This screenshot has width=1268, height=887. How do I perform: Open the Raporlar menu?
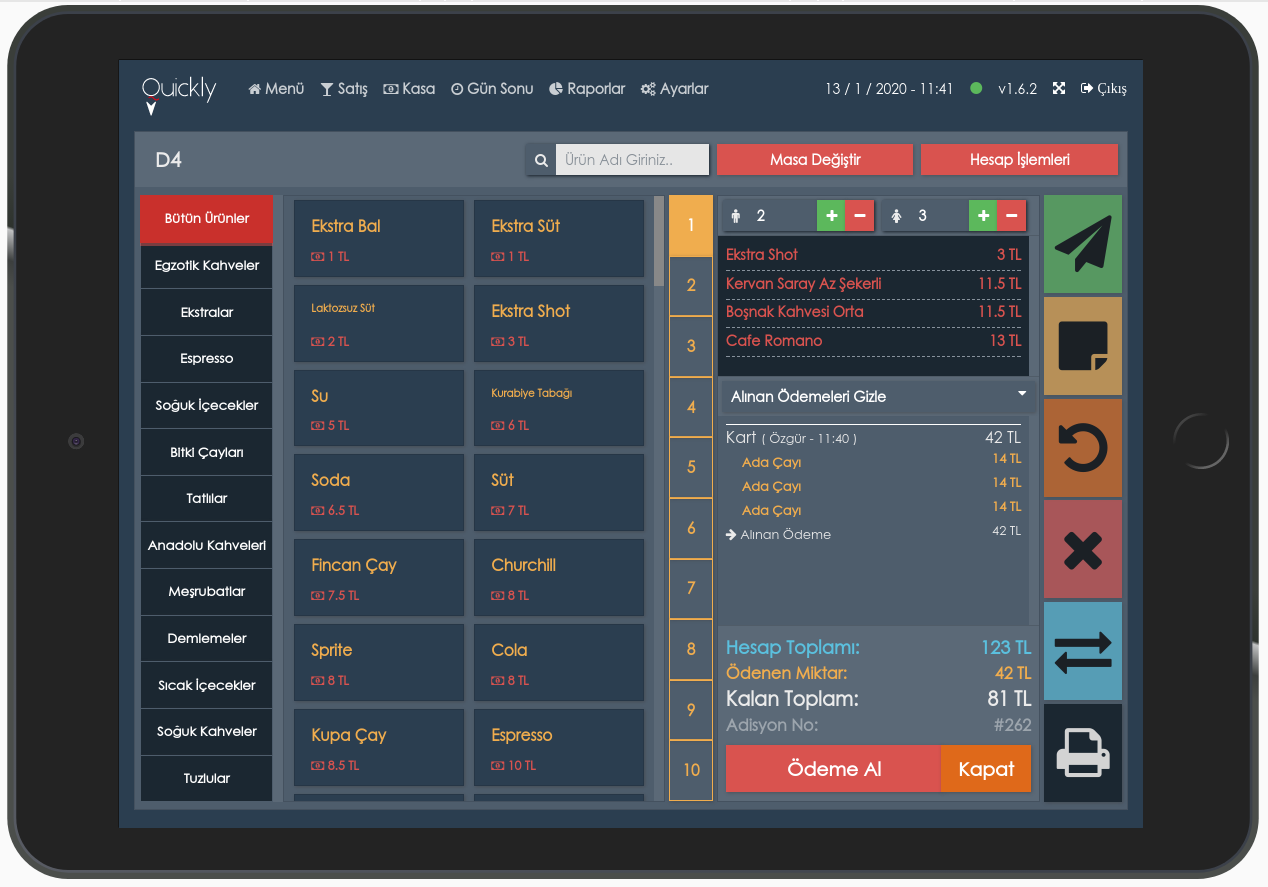(x=587, y=88)
